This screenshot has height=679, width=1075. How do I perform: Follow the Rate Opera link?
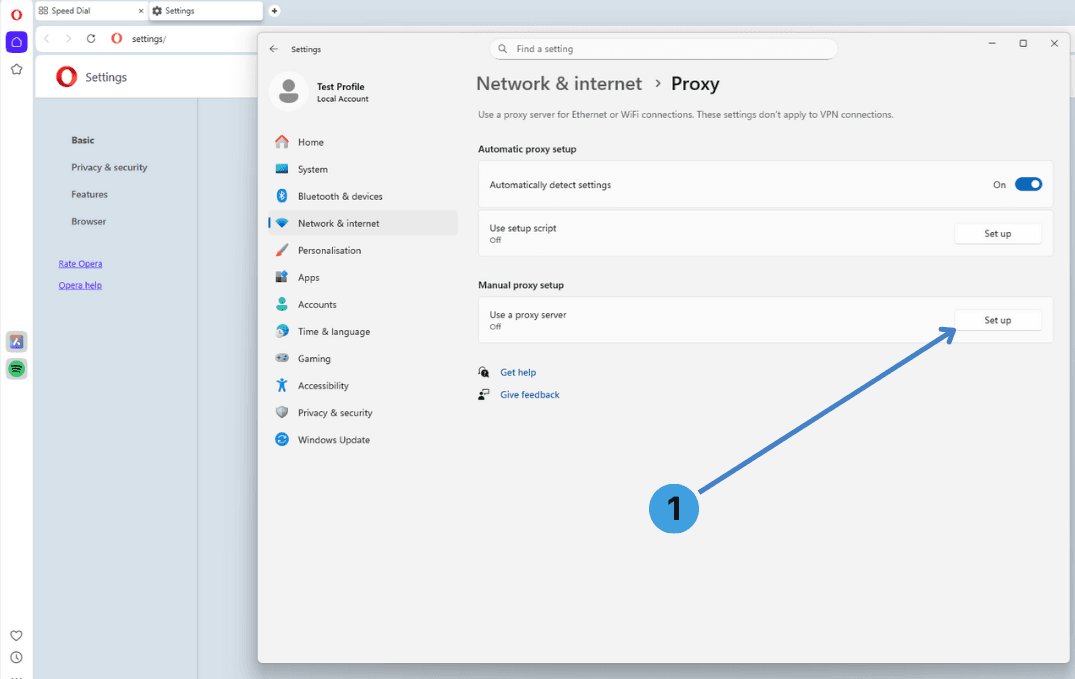click(80, 263)
